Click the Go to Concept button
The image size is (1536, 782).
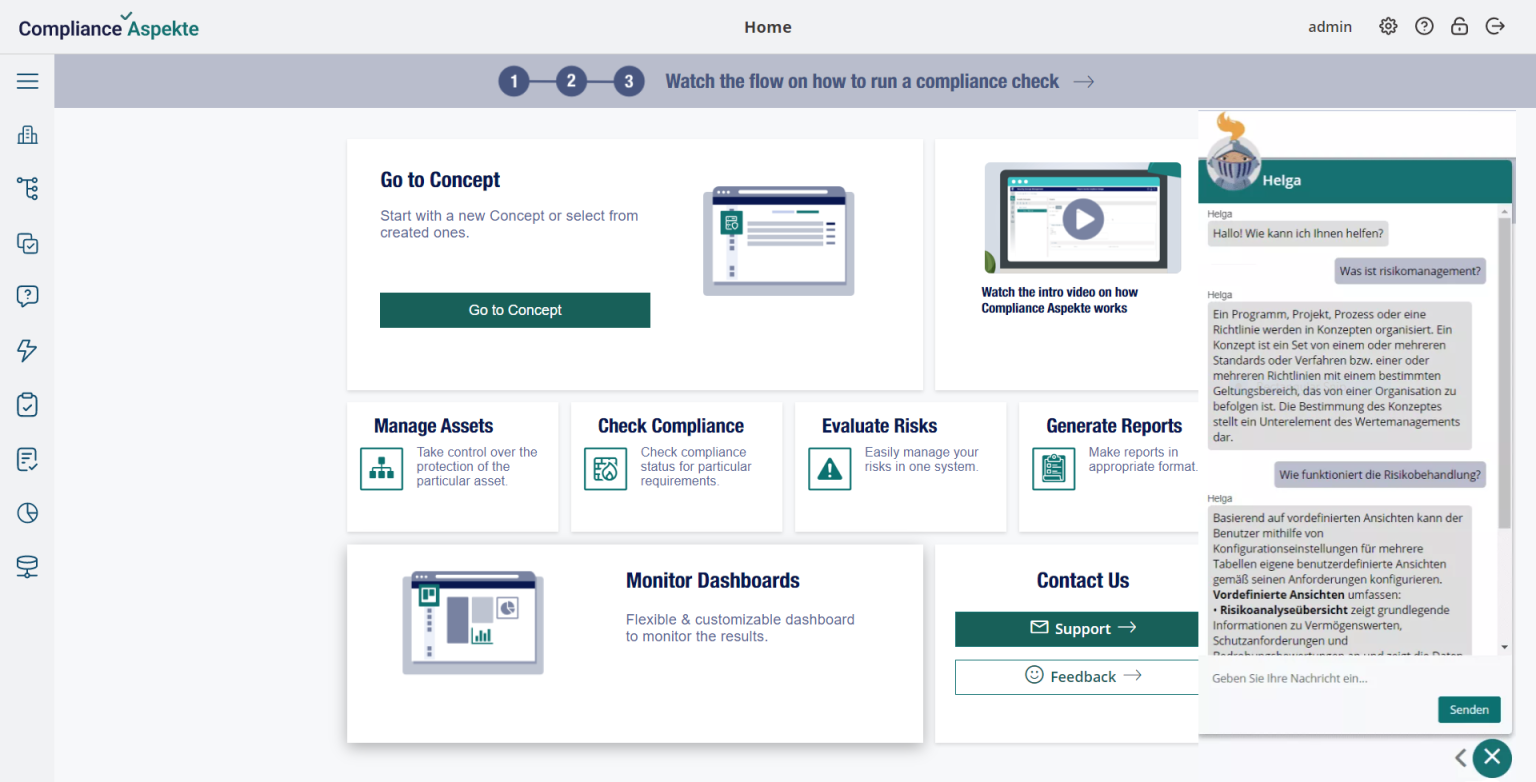[514, 310]
